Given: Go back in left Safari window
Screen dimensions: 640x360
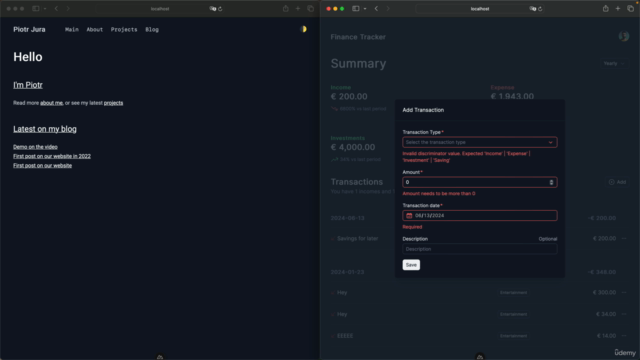Looking at the screenshot, I should tap(56, 9).
